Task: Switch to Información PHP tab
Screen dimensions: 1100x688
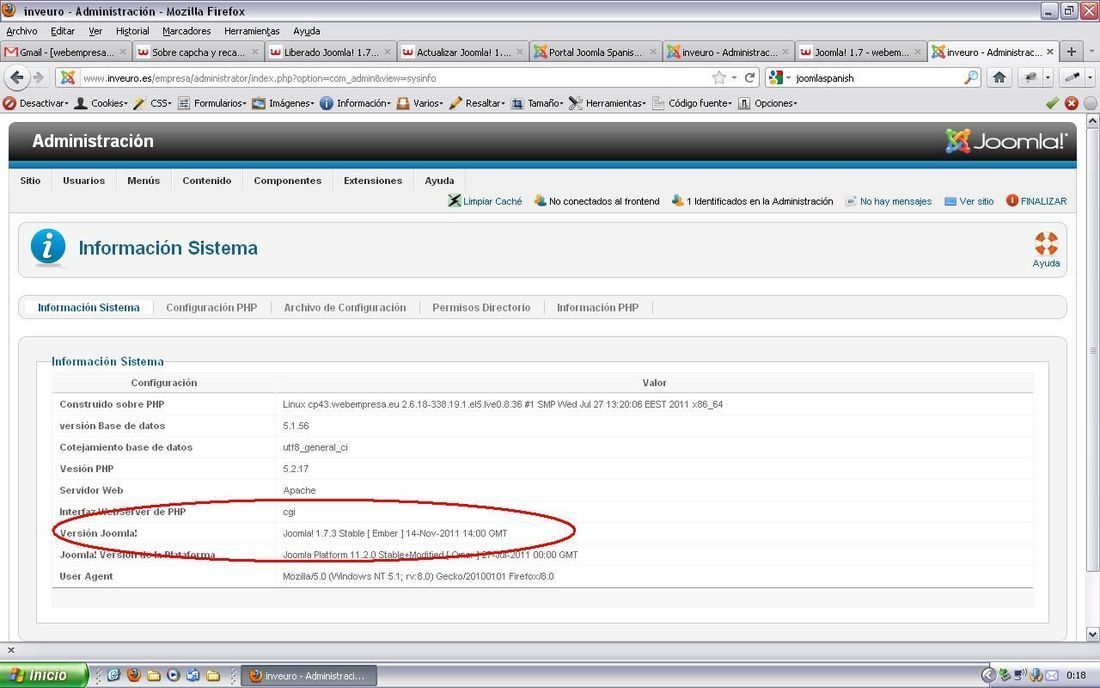Action: [598, 307]
